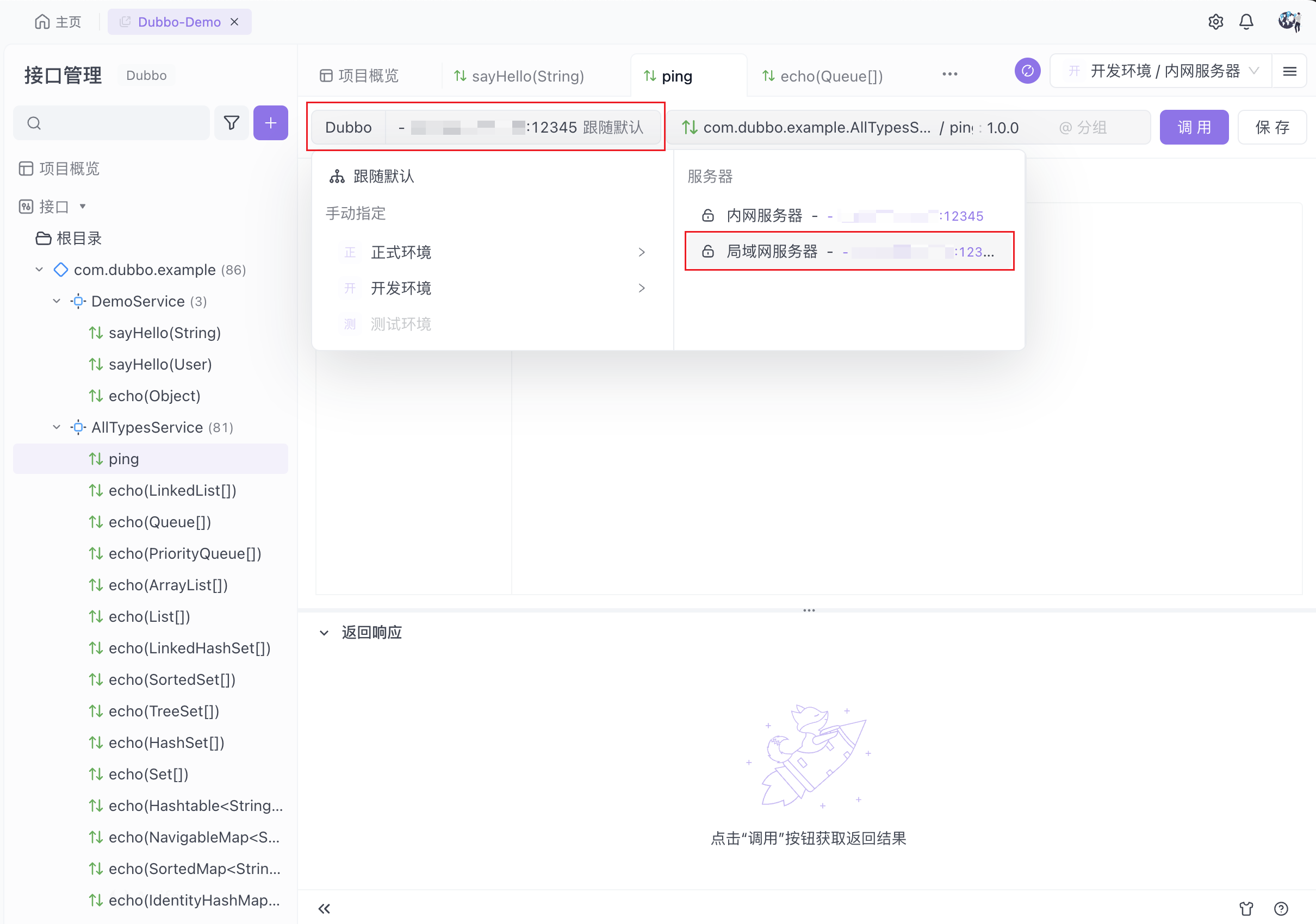The image size is (1316, 924).
Task: Click the shirt theme icon
Action: pyautogui.click(x=1246, y=909)
